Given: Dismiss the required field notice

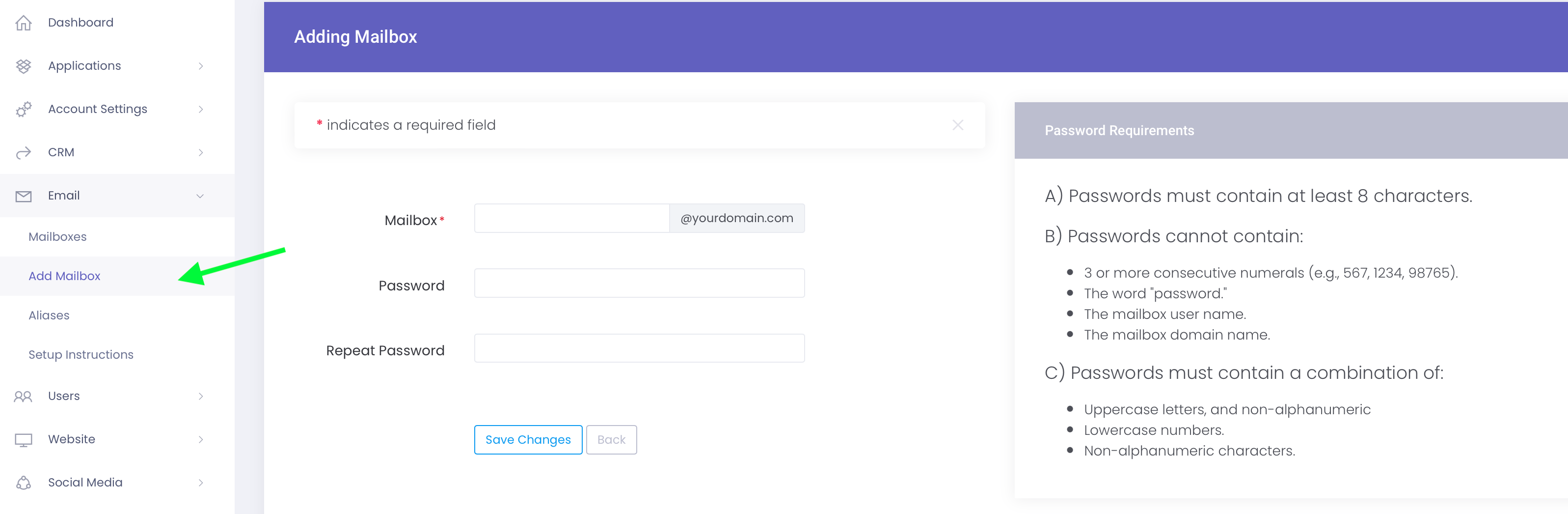Looking at the screenshot, I should (957, 125).
